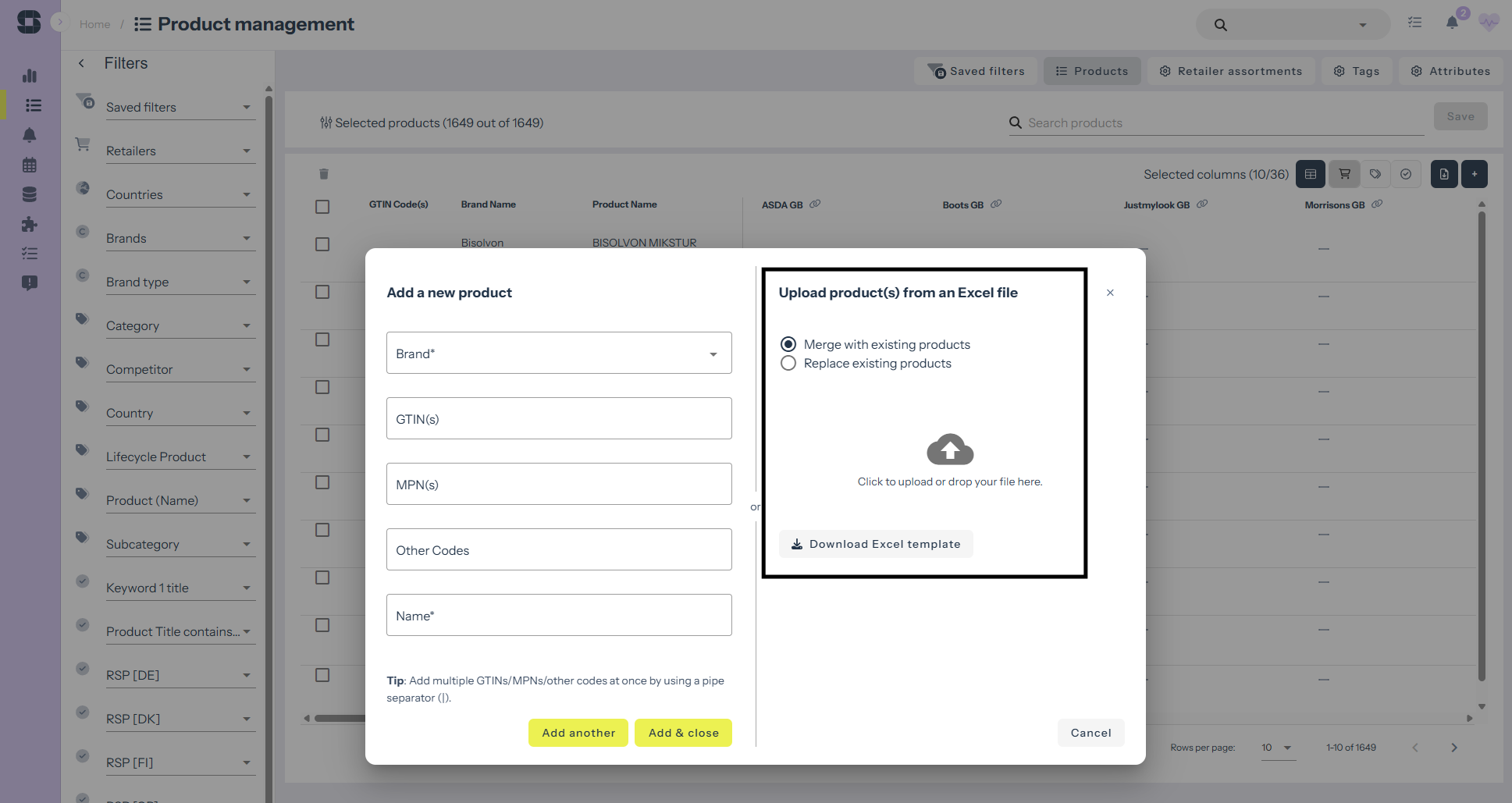The image size is (1512, 803).
Task: Open the Brand dropdown in dialog
Action: pyautogui.click(x=558, y=354)
